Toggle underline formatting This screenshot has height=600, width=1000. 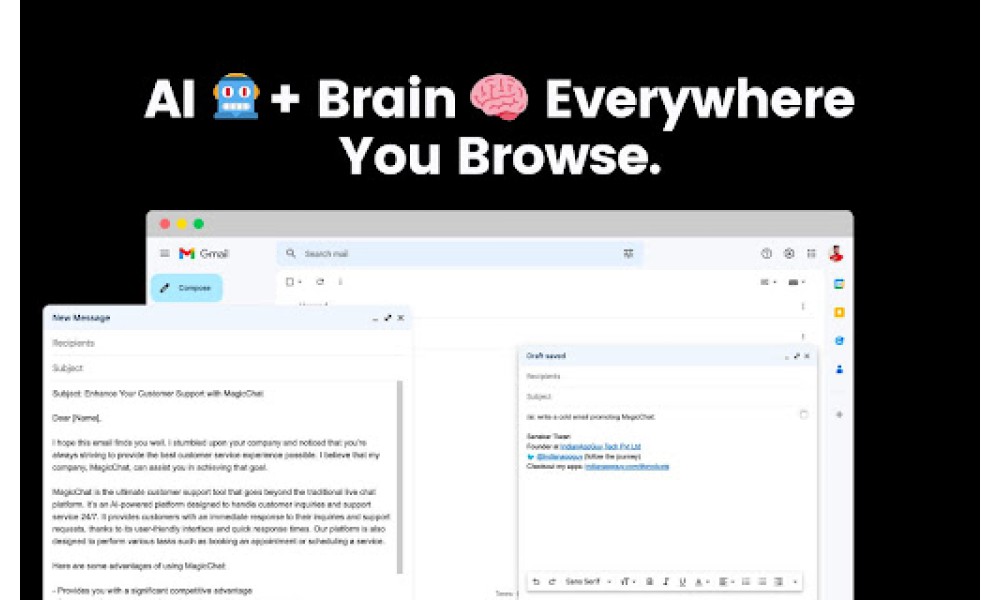pyautogui.click(x=682, y=582)
